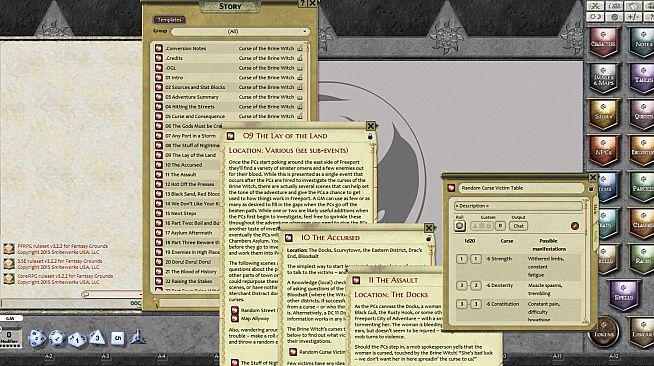Screen dimensions: 654x366
Task: Open 12 Hot Off the Presses story entry
Action: [190, 184]
